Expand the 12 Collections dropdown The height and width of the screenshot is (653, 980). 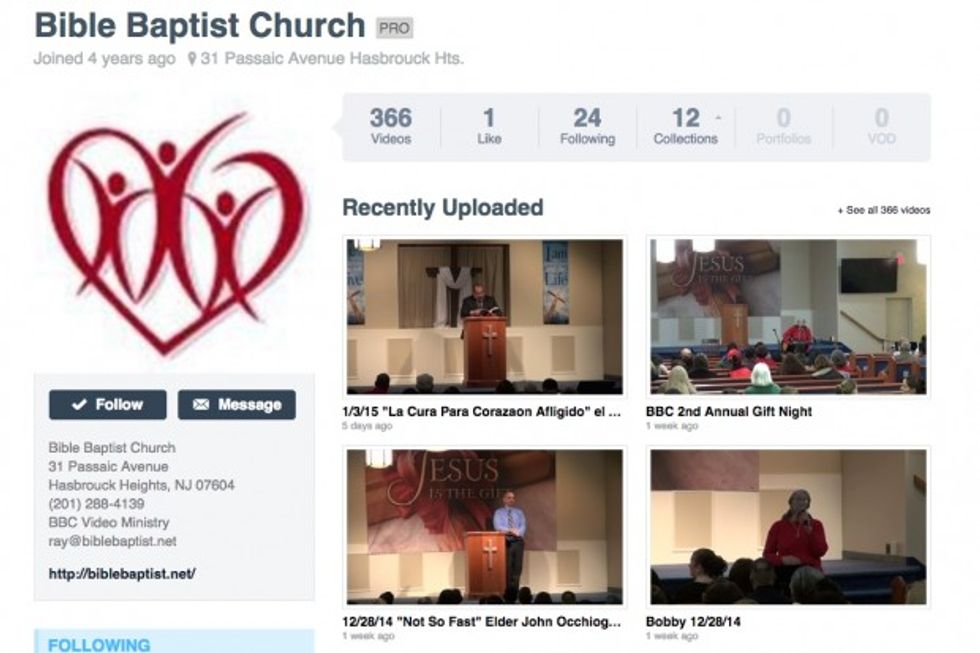click(x=686, y=127)
